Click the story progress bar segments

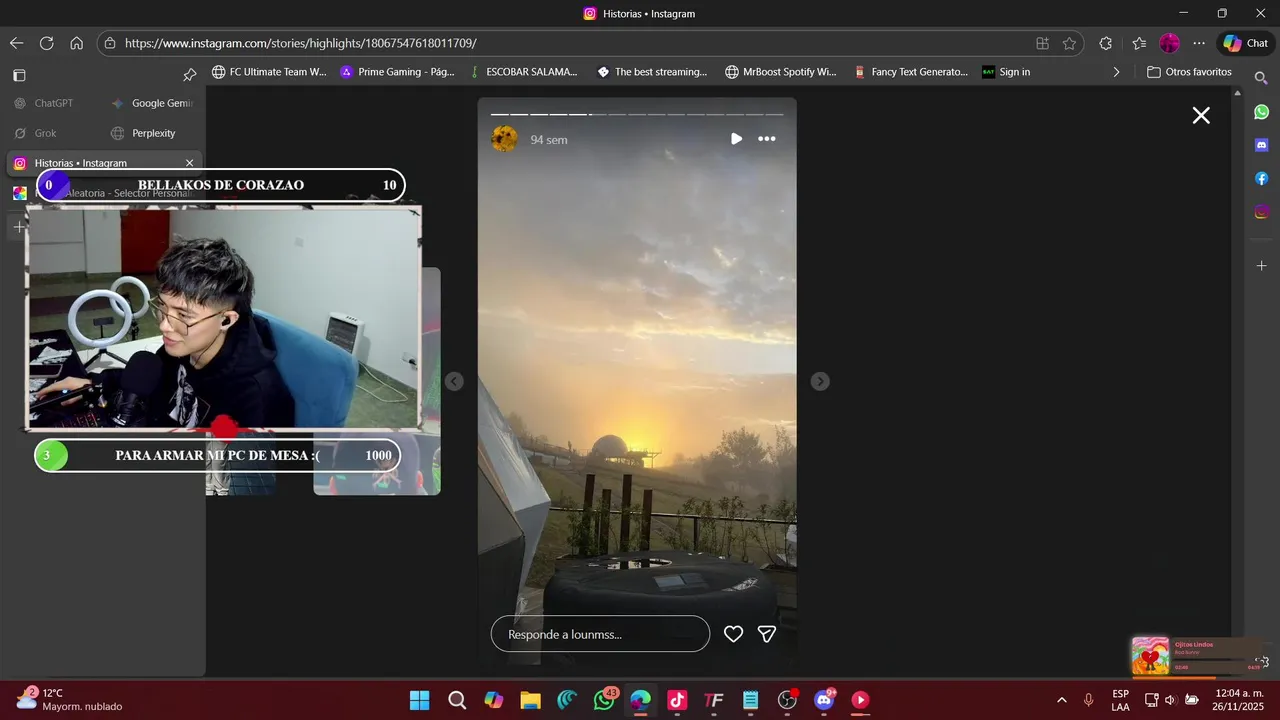[636, 114]
